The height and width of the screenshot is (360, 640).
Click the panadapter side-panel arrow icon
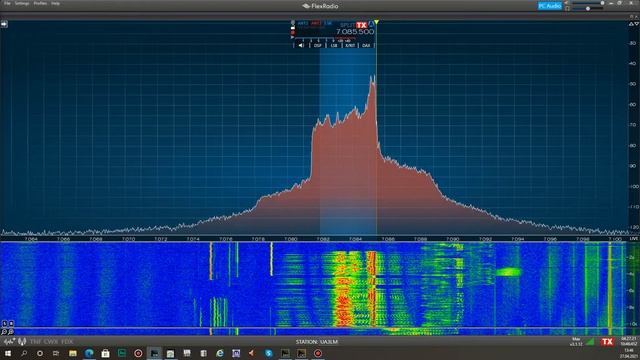point(4,24)
